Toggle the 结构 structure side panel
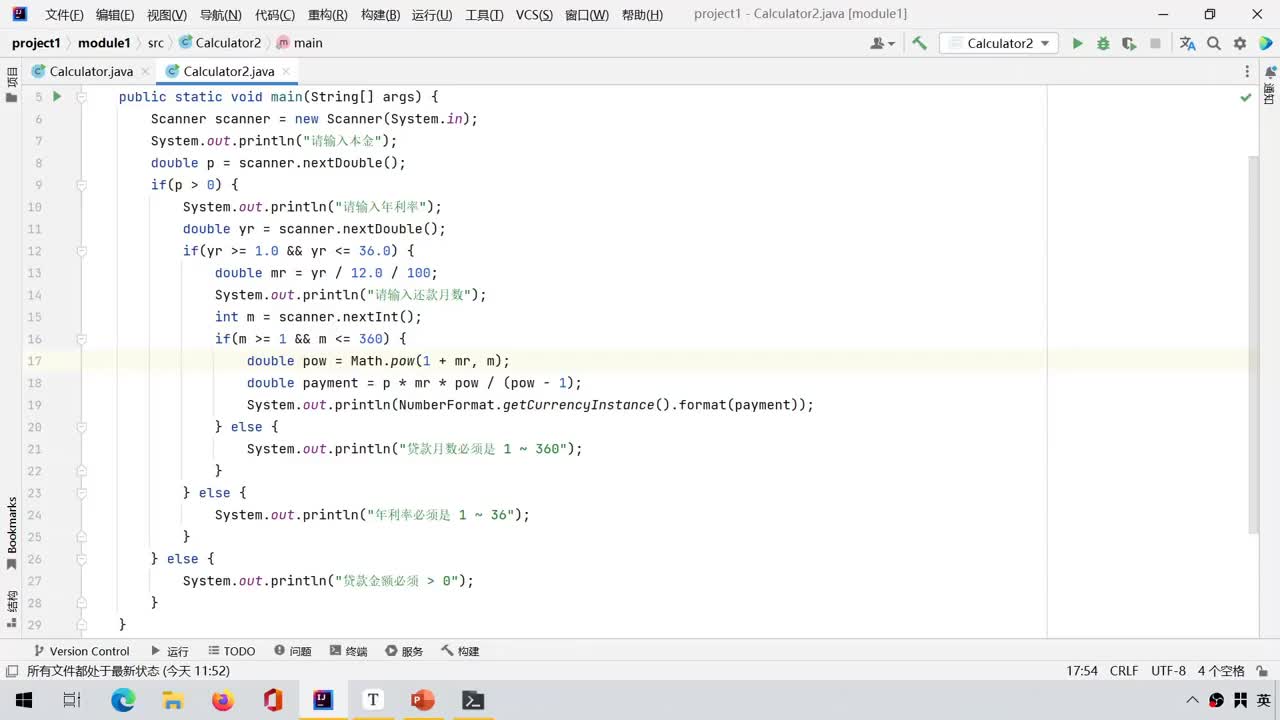Image resolution: width=1280 pixels, height=720 pixels. click(12, 609)
